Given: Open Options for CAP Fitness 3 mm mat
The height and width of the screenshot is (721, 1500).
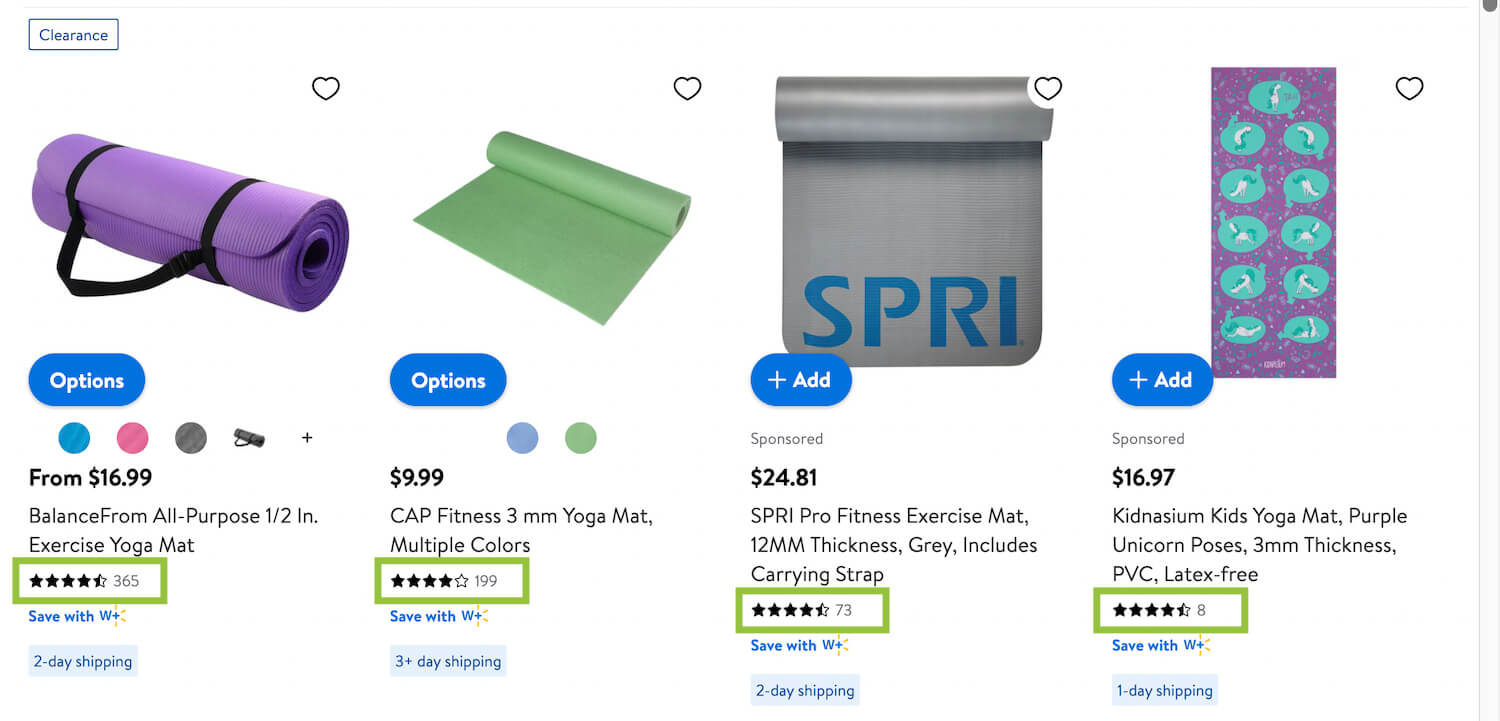Looking at the screenshot, I should point(448,380).
